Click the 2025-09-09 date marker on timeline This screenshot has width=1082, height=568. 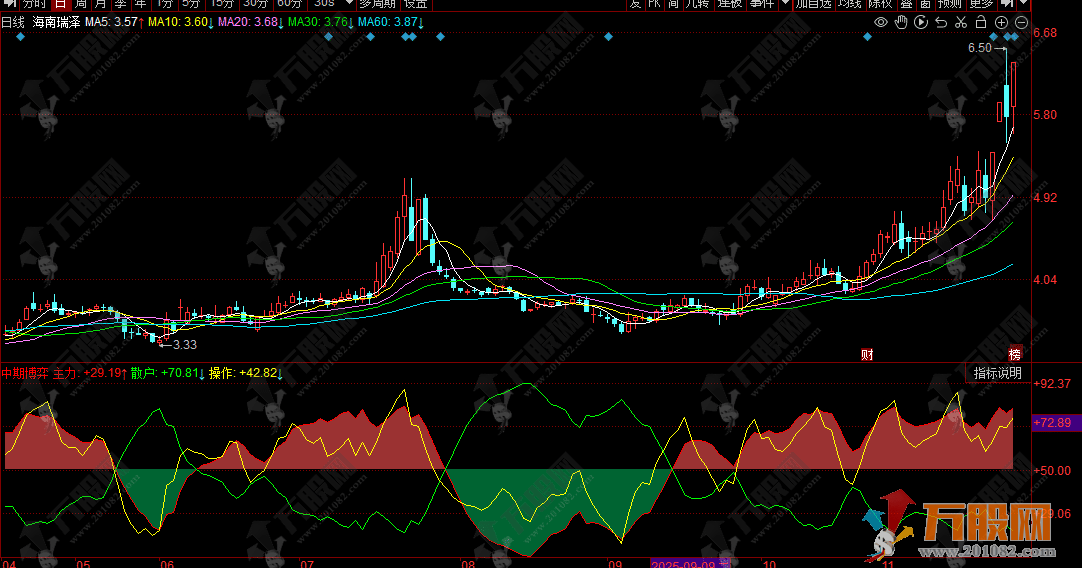pyautogui.click(x=684, y=564)
